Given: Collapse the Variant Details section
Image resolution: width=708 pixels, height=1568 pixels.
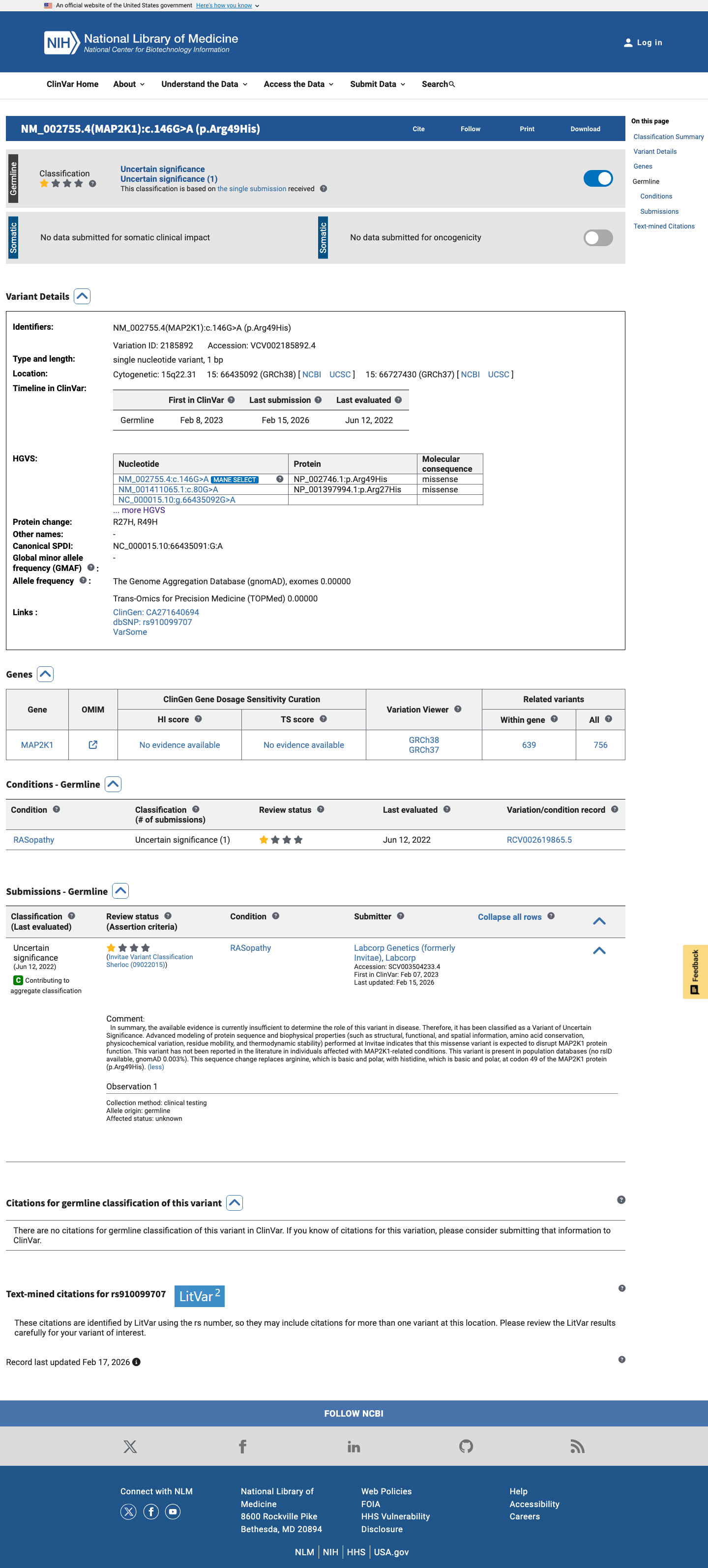Looking at the screenshot, I should (x=82, y=296).
